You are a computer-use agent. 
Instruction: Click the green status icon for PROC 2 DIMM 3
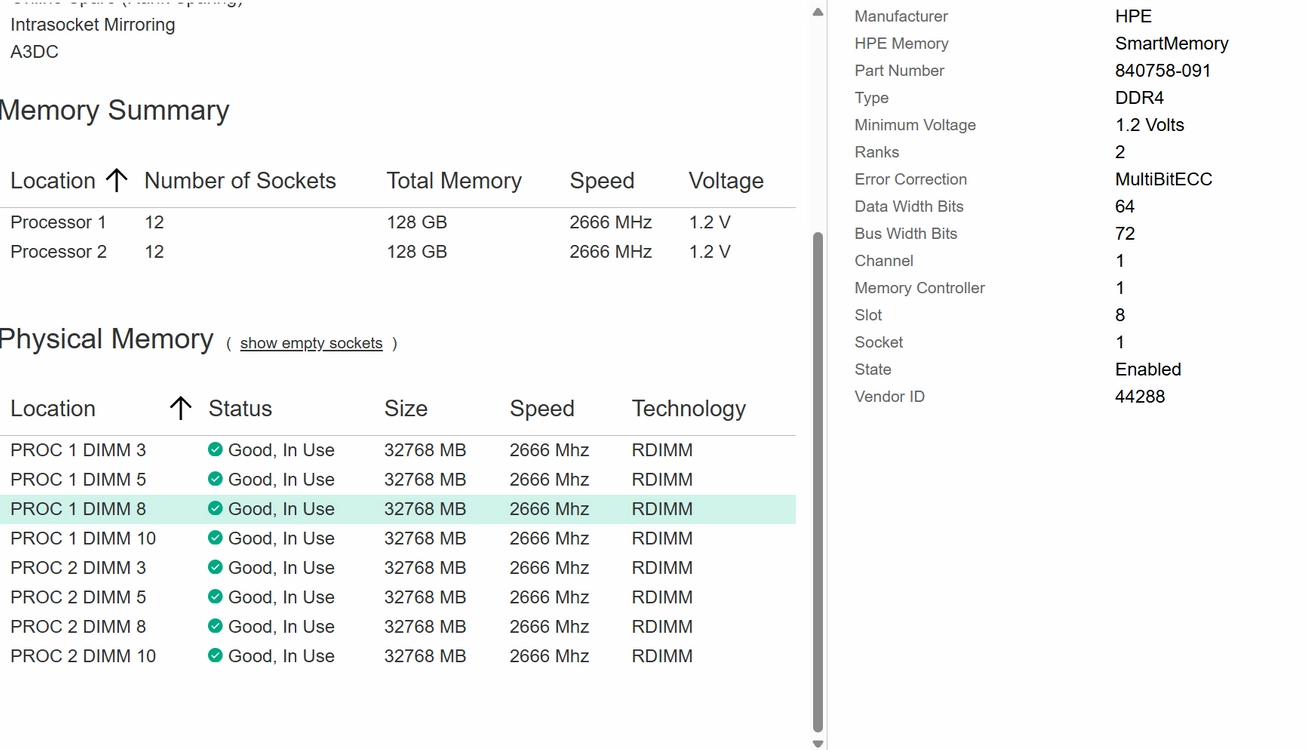coord(215,567)
